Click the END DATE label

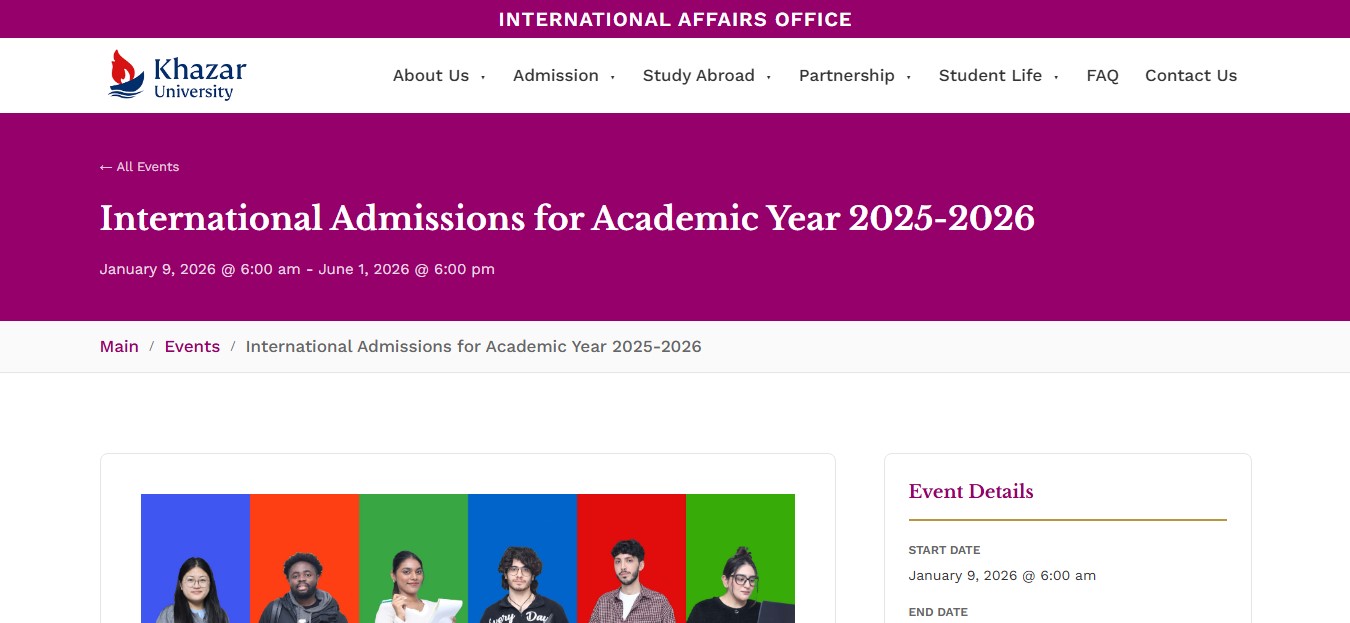pos(938,612)
